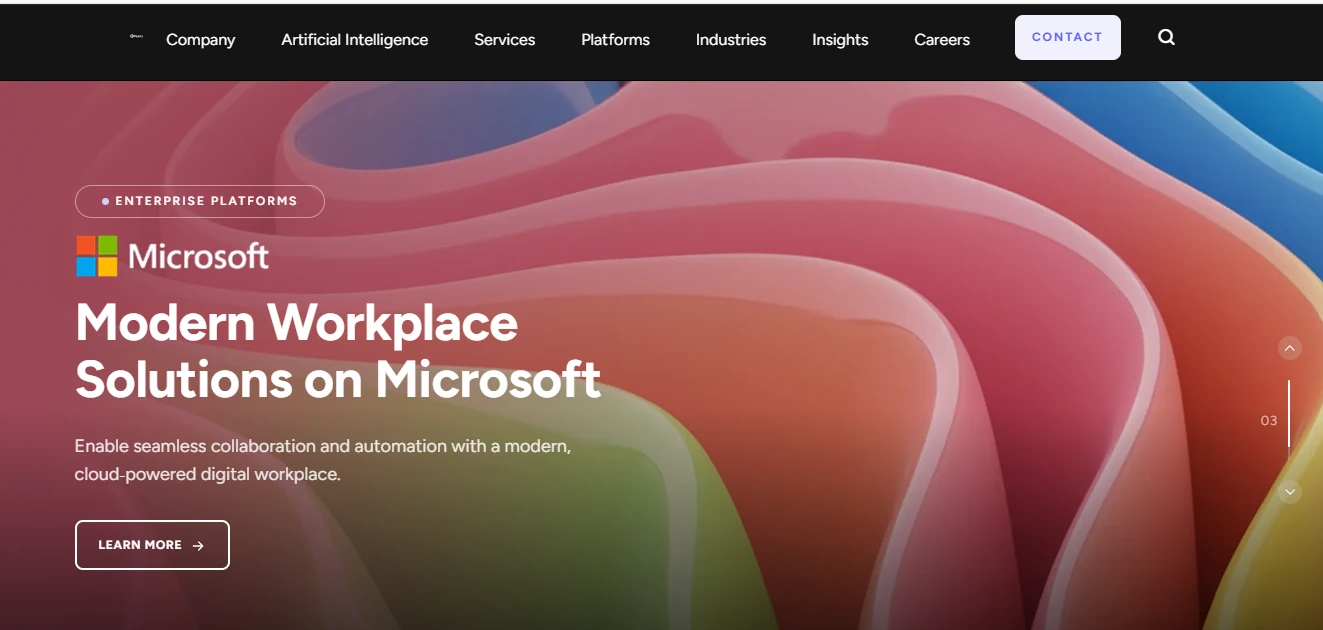Open the Artificial Intelligence menu
The image size is (1323, 630).
point(354,40)
